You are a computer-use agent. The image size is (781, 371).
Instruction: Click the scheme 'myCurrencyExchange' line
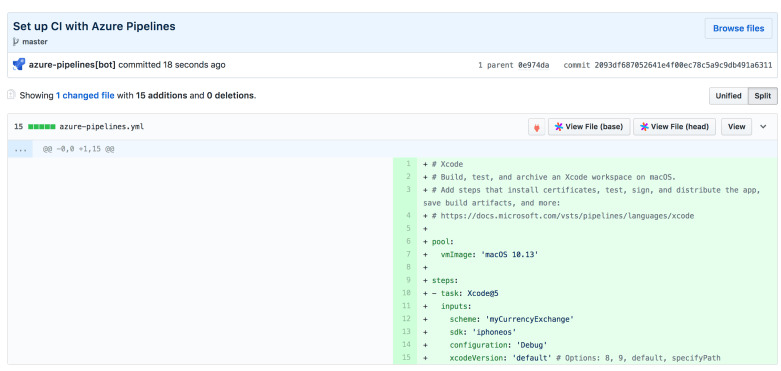pyautogui.click(x=597, y=319)
